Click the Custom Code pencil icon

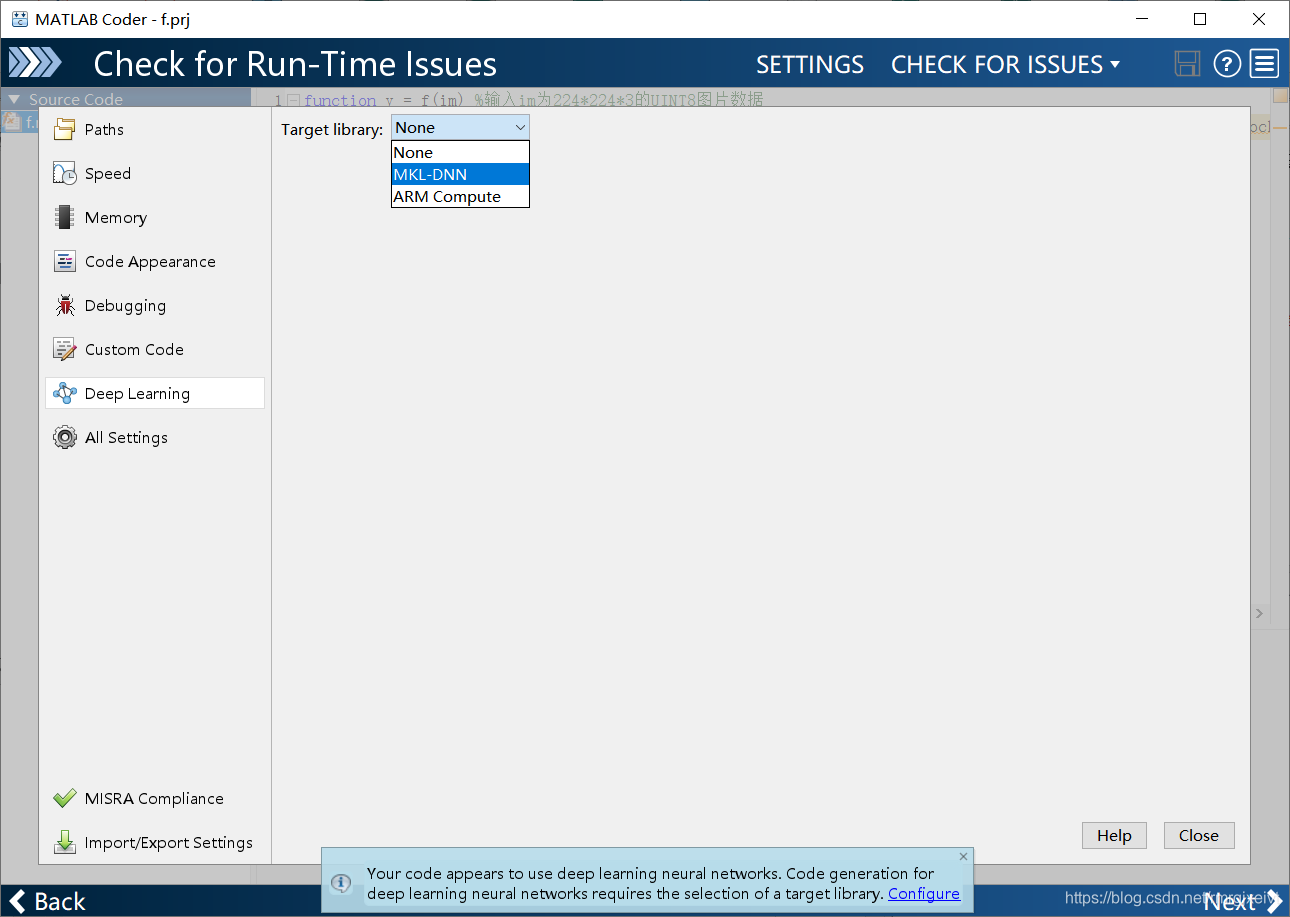coord(65,349)
